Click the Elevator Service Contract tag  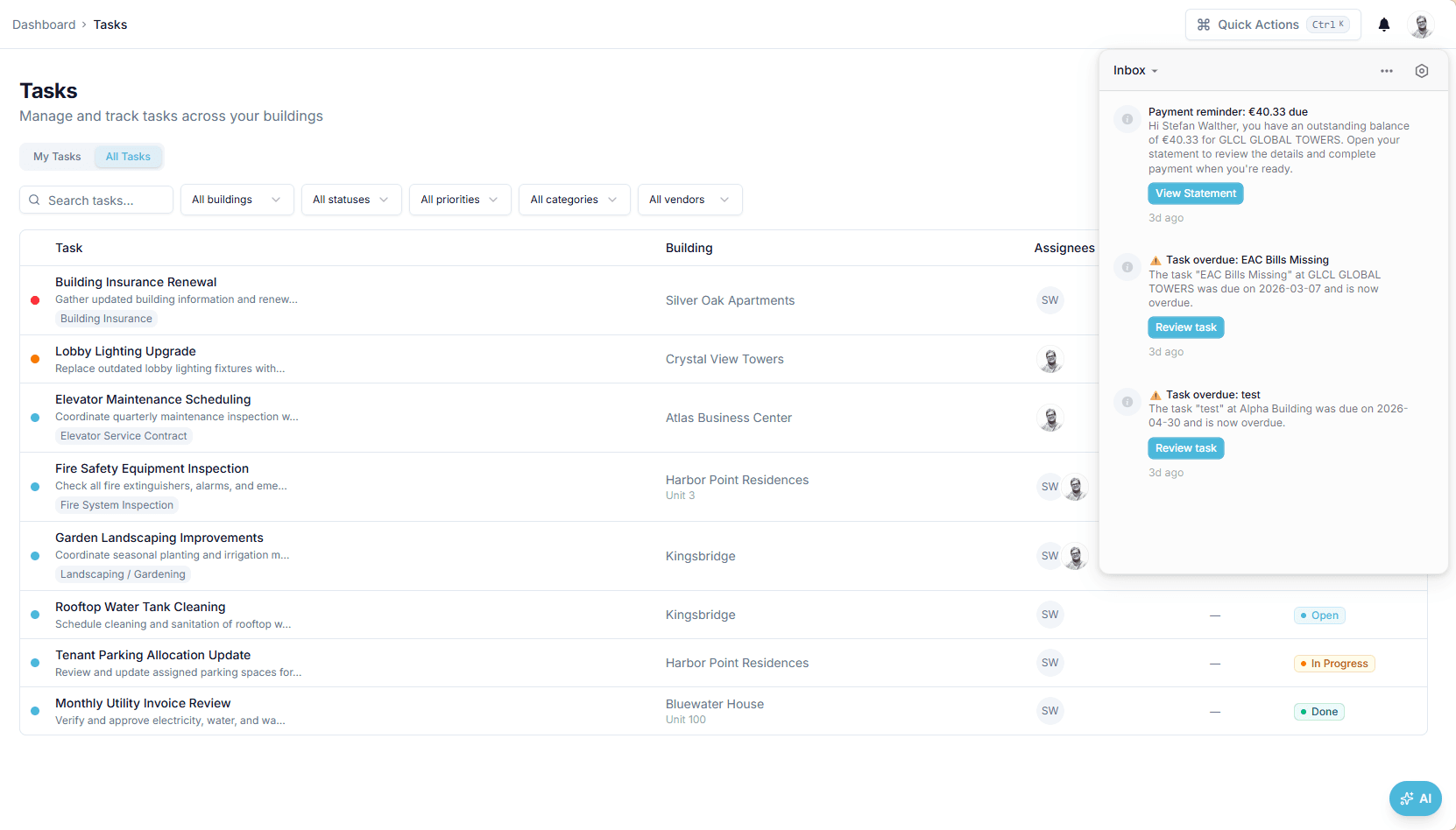point(124,436)
